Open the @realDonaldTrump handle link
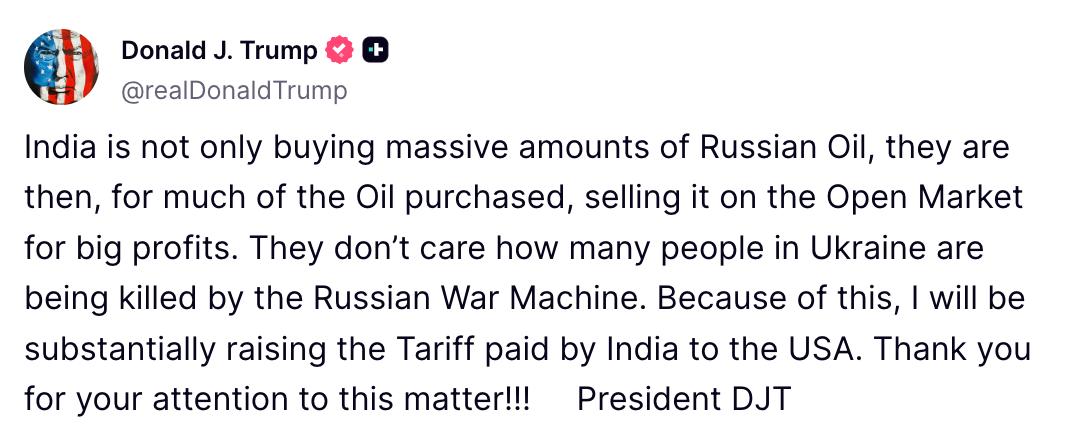1086x434 pixels. [x=234, y=91]
